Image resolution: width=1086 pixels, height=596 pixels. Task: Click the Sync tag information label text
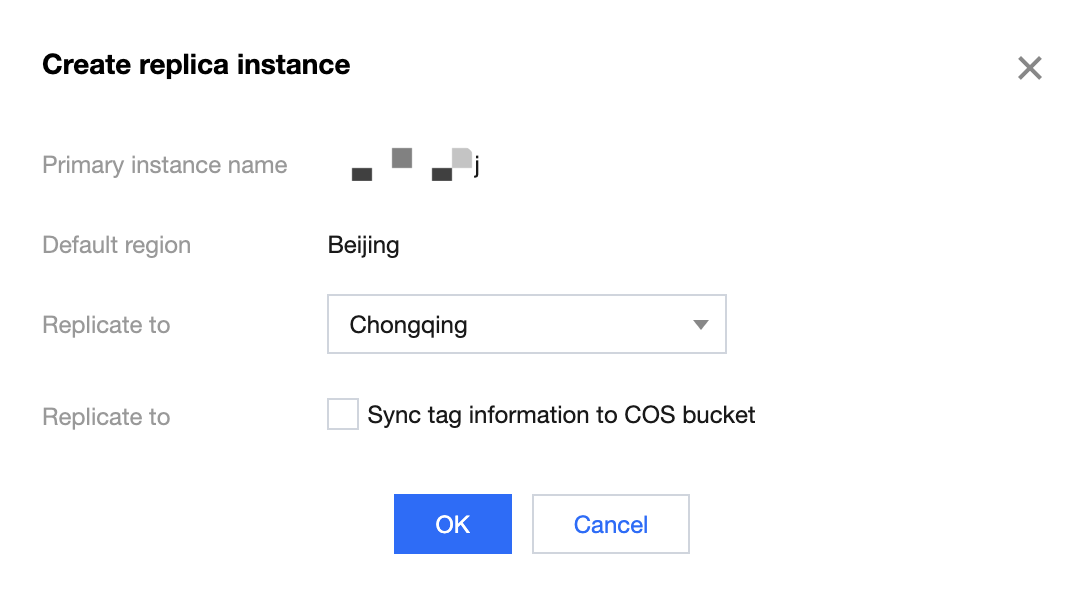561,415
